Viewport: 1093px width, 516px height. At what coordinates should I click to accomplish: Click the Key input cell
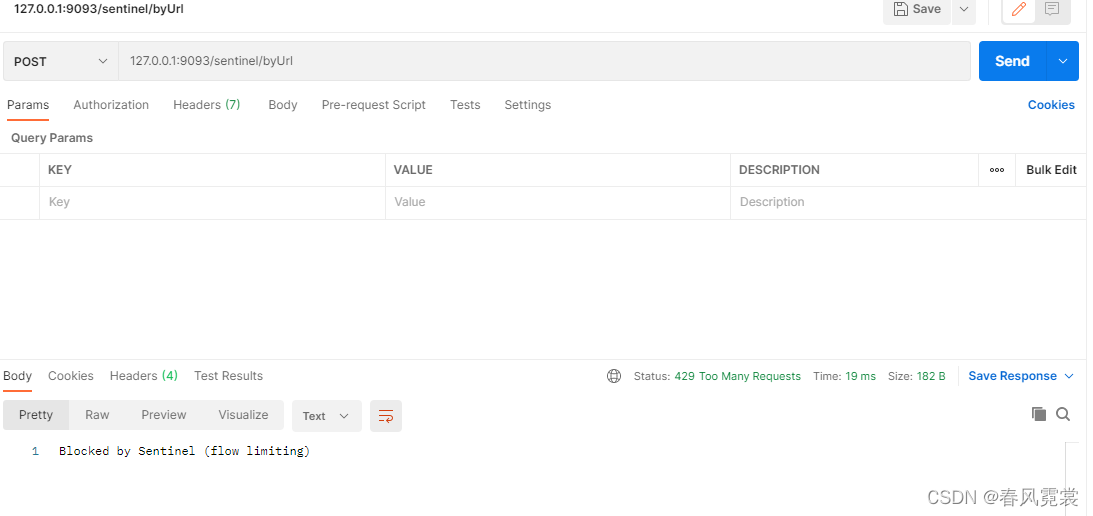[212, 202]
